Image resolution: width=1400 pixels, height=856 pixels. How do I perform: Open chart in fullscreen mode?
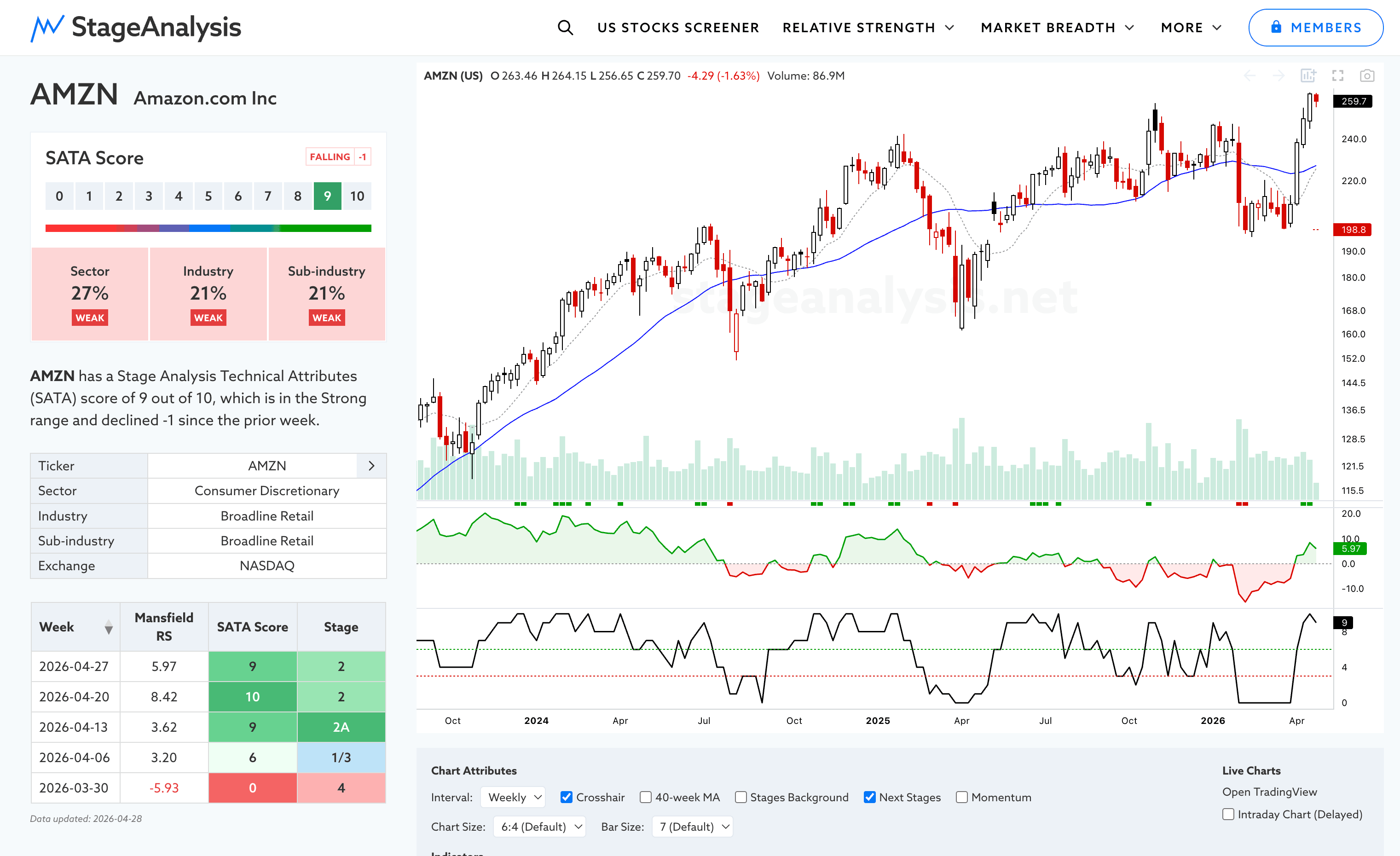click(x=1337, y=75)
